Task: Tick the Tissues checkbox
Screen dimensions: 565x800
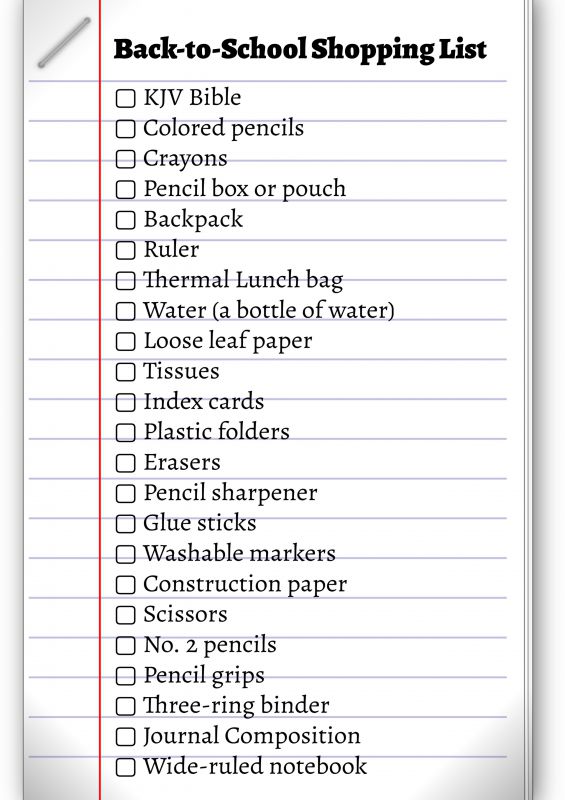Action: point(126,372)
